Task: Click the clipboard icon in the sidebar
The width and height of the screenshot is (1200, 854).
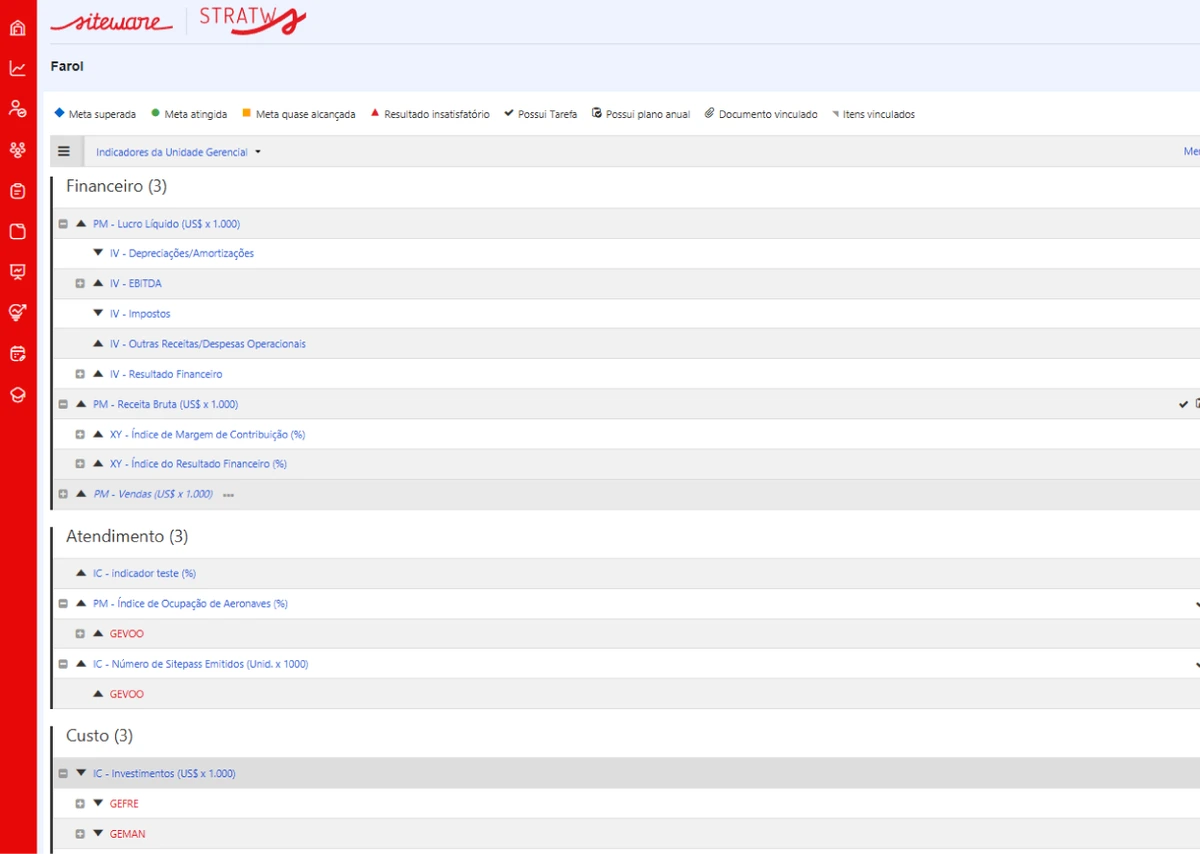Action: coord(17,191)
